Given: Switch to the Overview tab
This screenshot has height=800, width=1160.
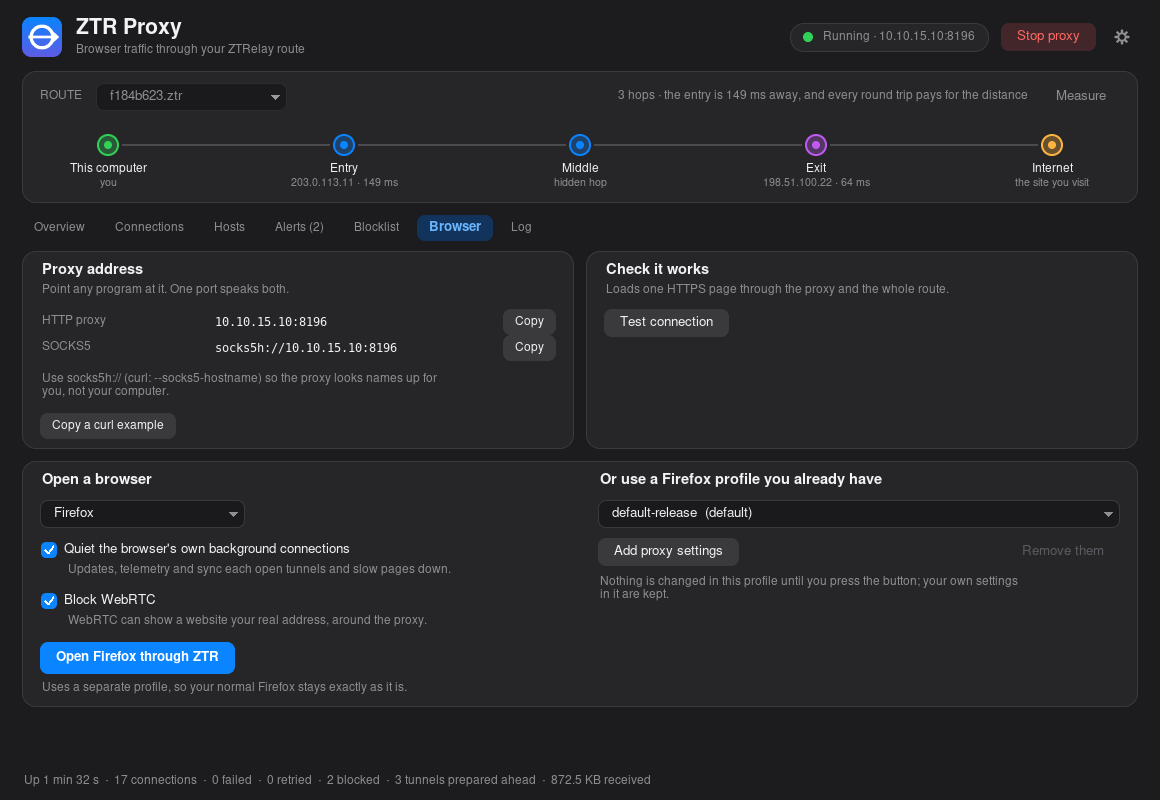Looking at the screenshot, I should (59, 227).
